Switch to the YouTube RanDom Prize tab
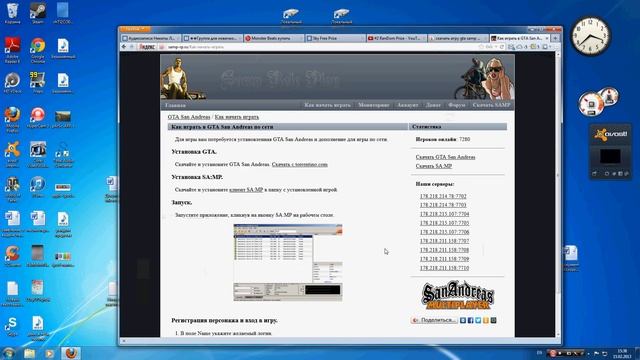This screenshot has width=640, height=360. 396,38
